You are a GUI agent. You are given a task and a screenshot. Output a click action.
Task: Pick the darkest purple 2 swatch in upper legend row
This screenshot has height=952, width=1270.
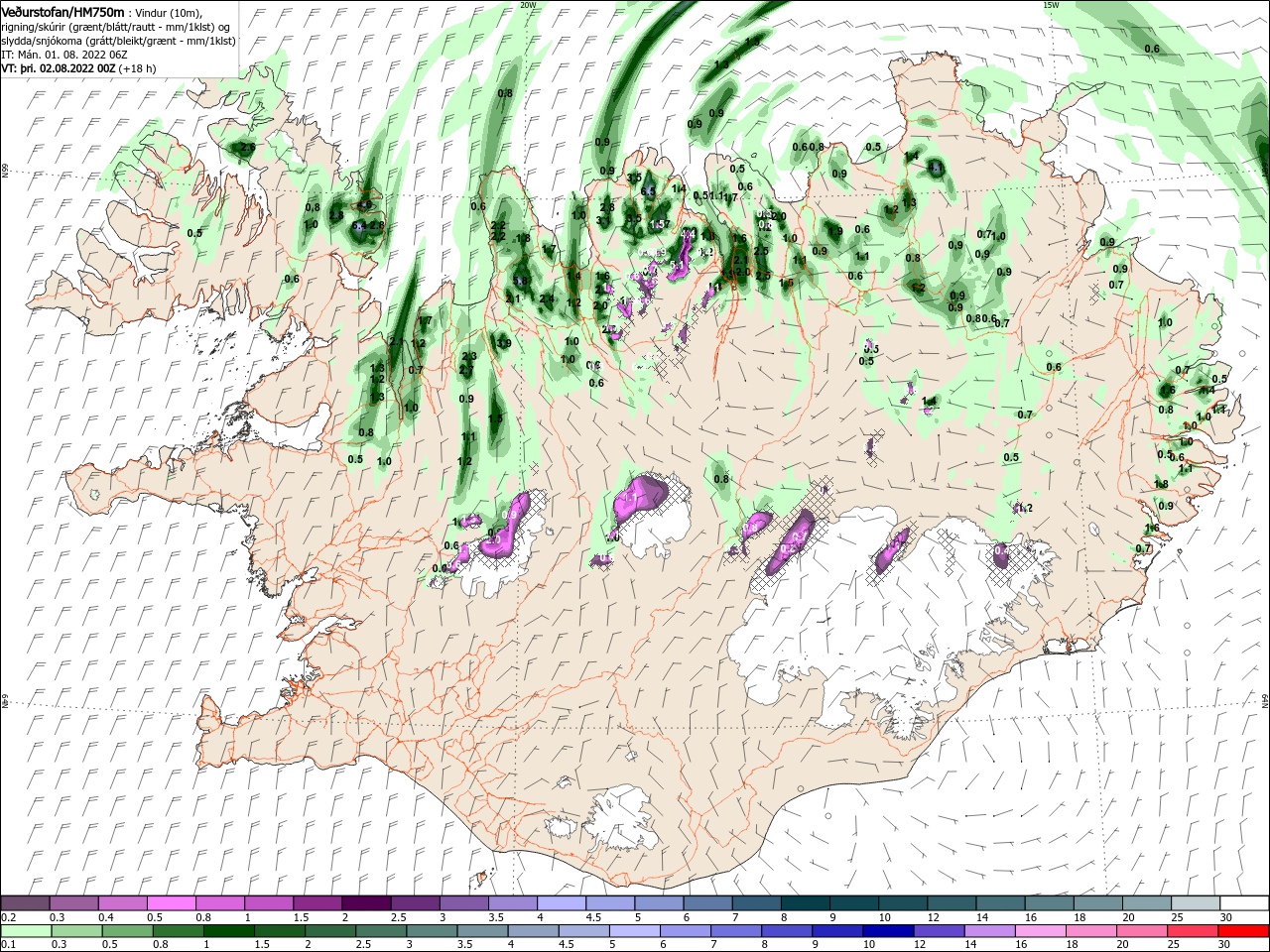(x=366, y=903)
